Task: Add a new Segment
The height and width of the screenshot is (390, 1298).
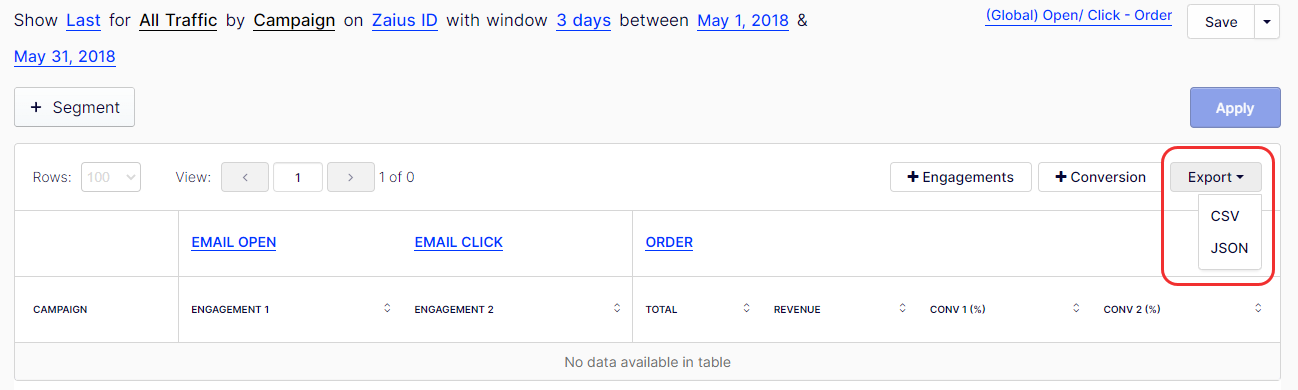Action: 74,107
